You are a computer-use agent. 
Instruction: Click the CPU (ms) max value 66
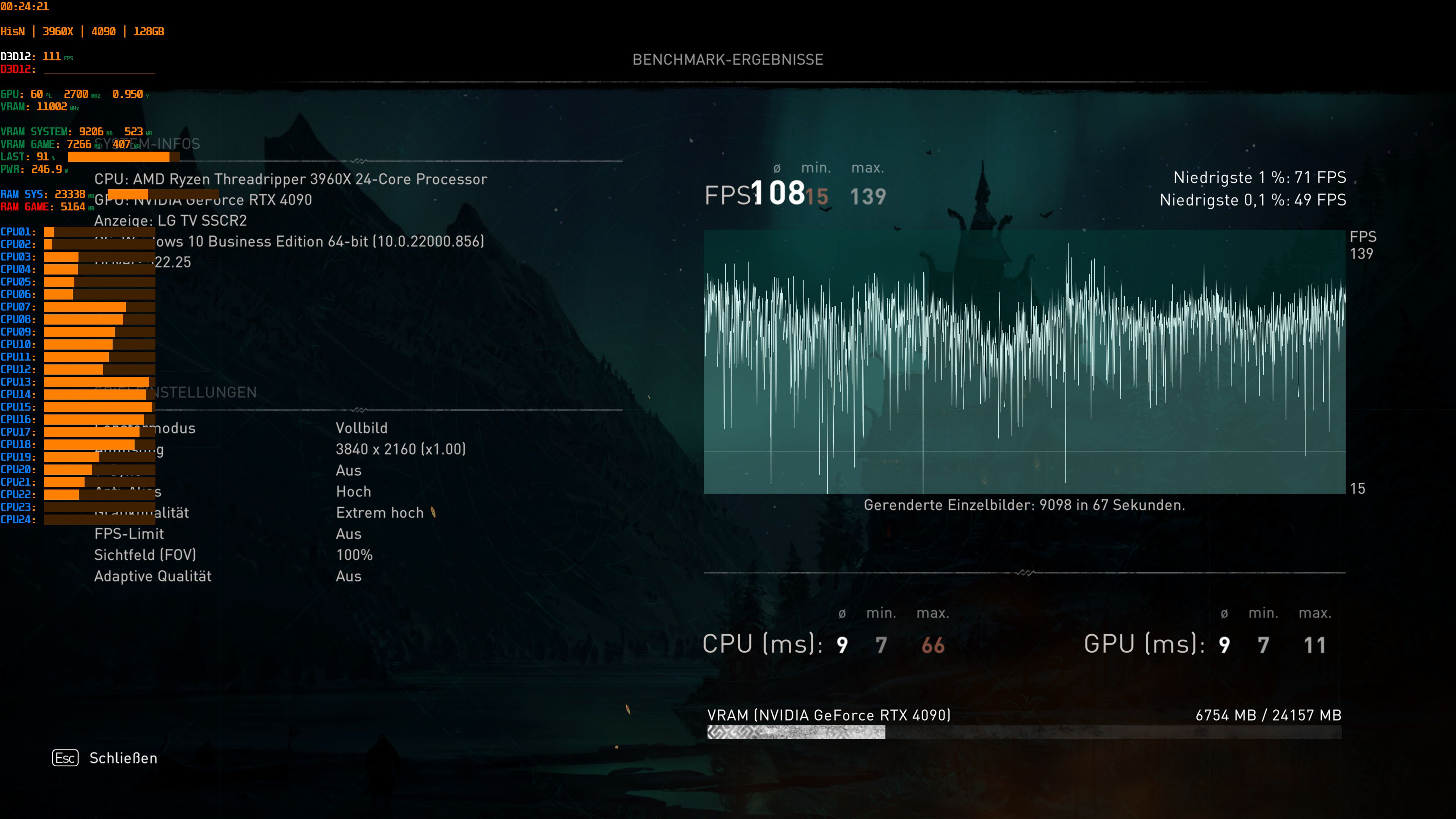point(933,645)
